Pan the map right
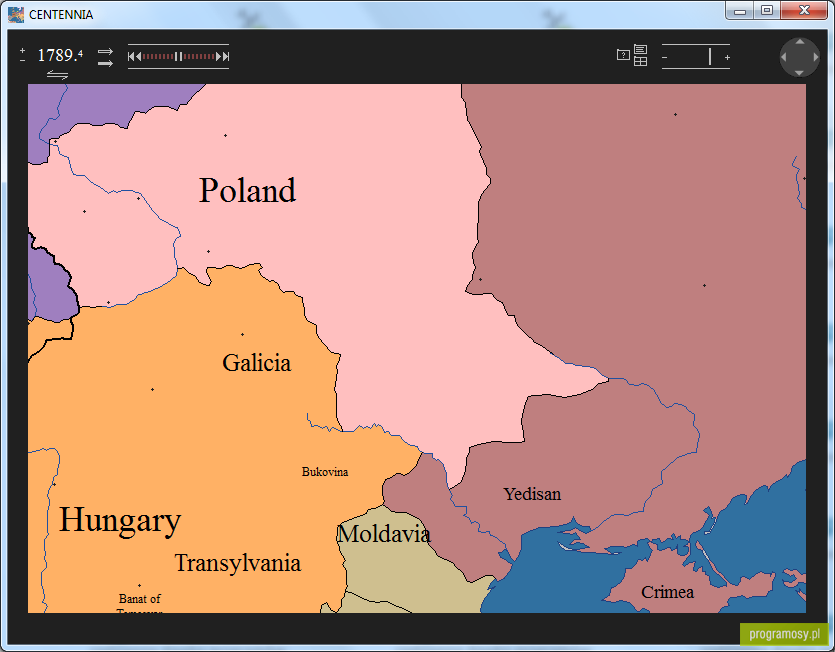 pos(815,57)
